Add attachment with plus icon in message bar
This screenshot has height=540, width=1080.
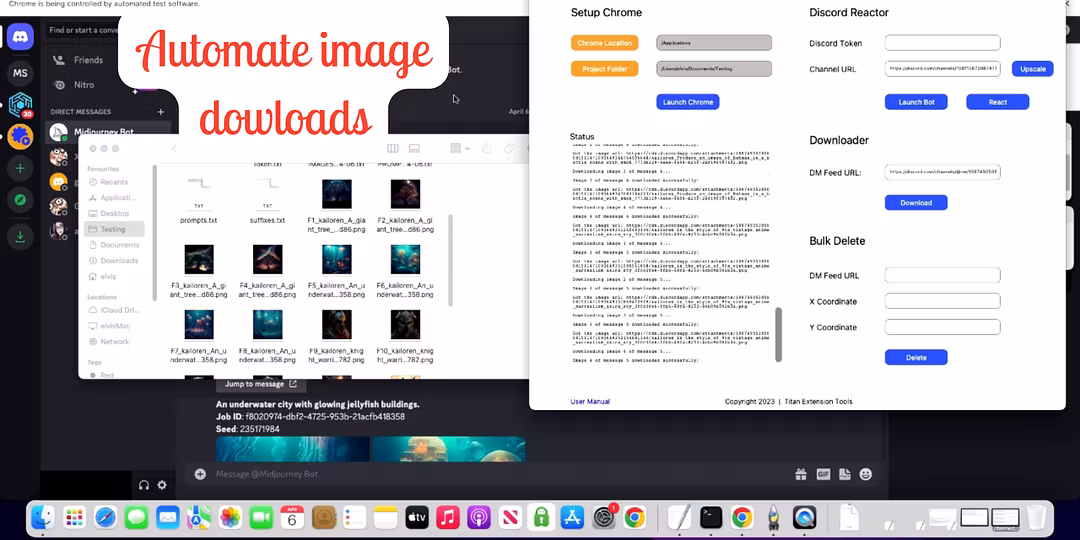(200, 474)
